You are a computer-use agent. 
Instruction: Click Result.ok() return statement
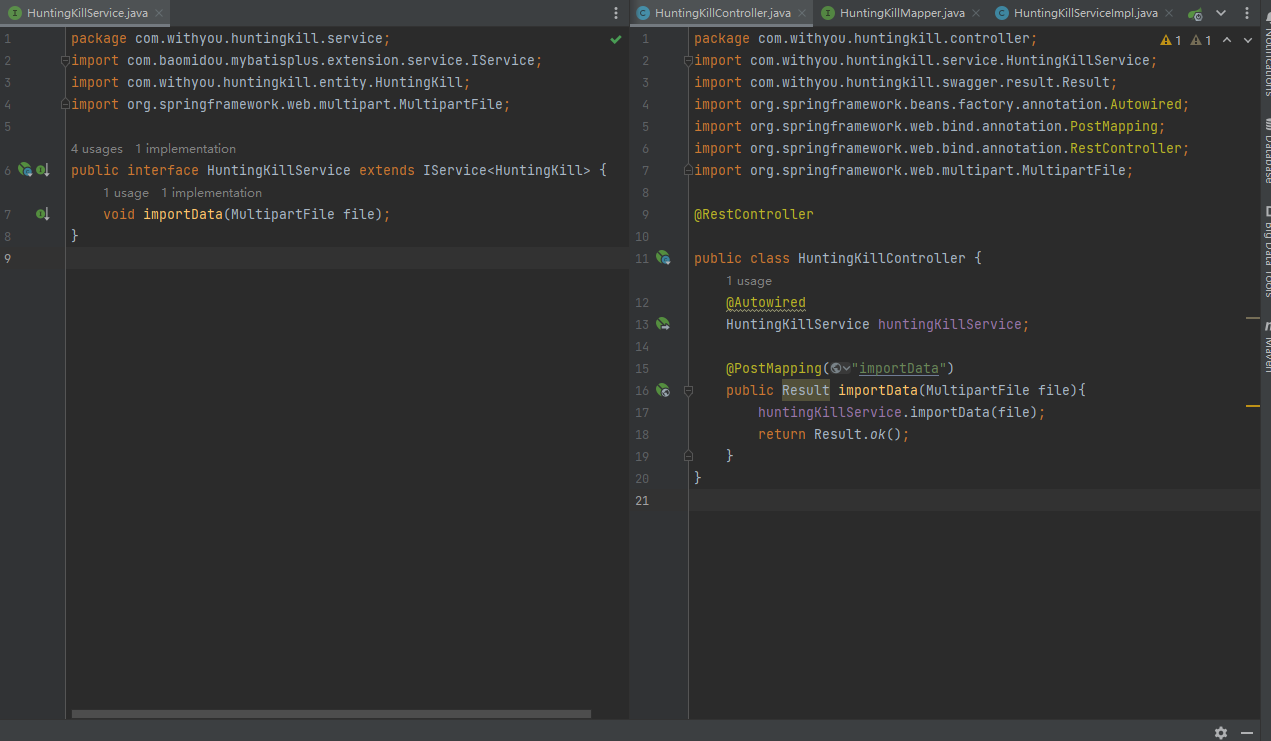coord(834,434)
